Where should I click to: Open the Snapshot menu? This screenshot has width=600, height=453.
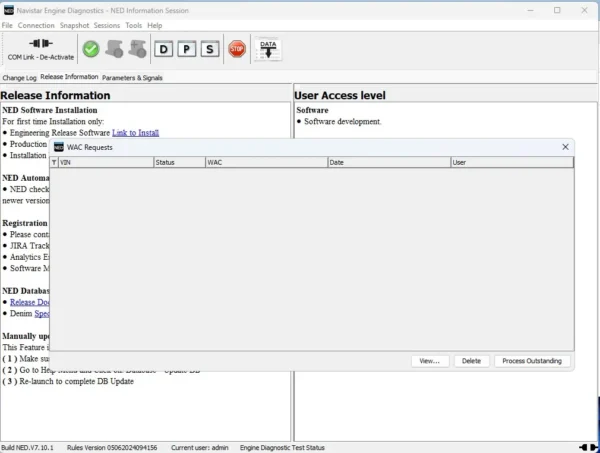pos(74,25)
